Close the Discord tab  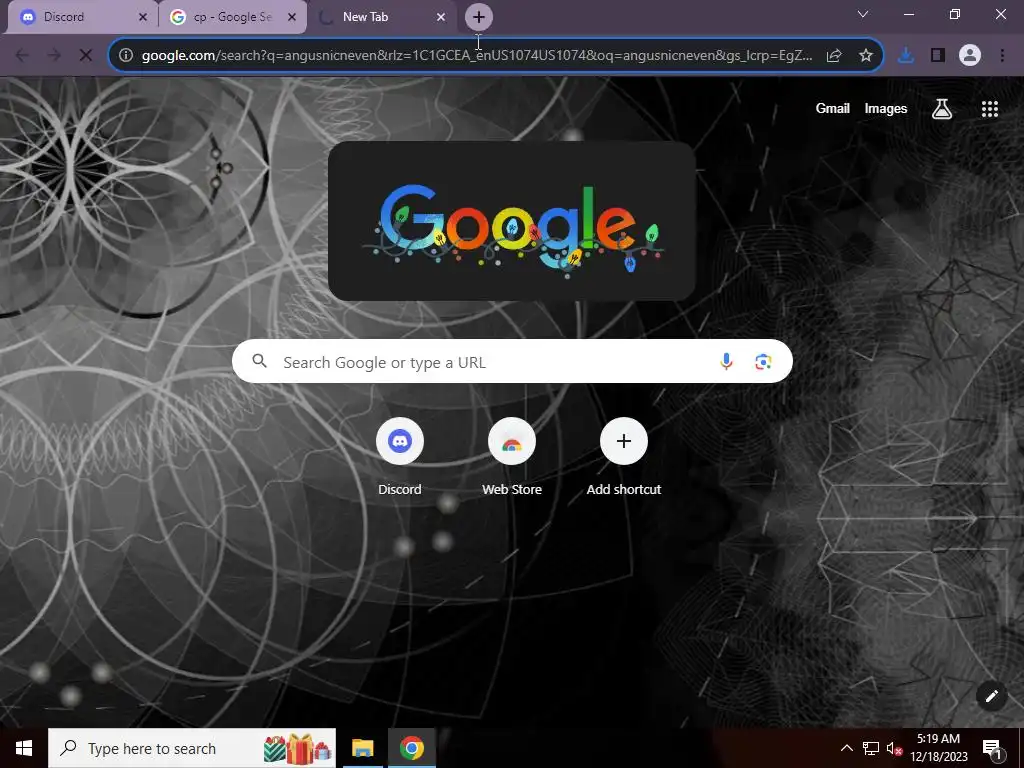pos(143,17)
